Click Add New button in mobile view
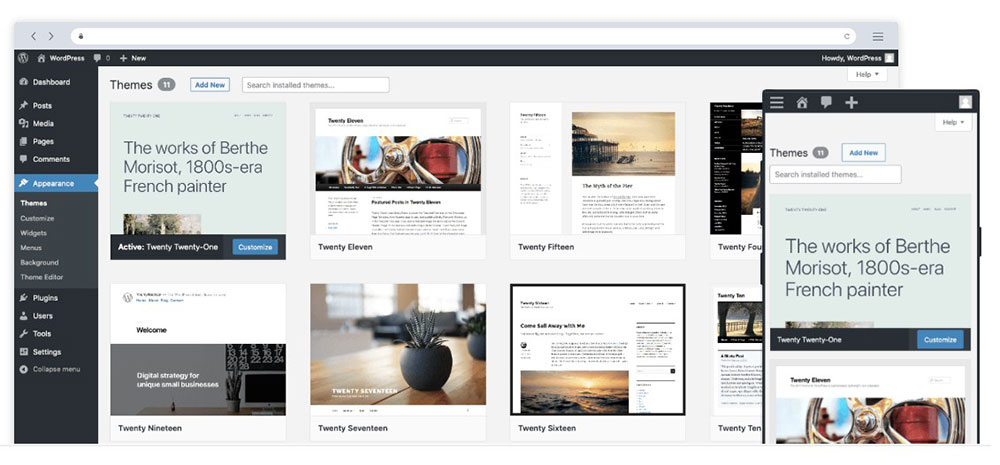This screenshot has width=1000, height=465. coord(864,153)
